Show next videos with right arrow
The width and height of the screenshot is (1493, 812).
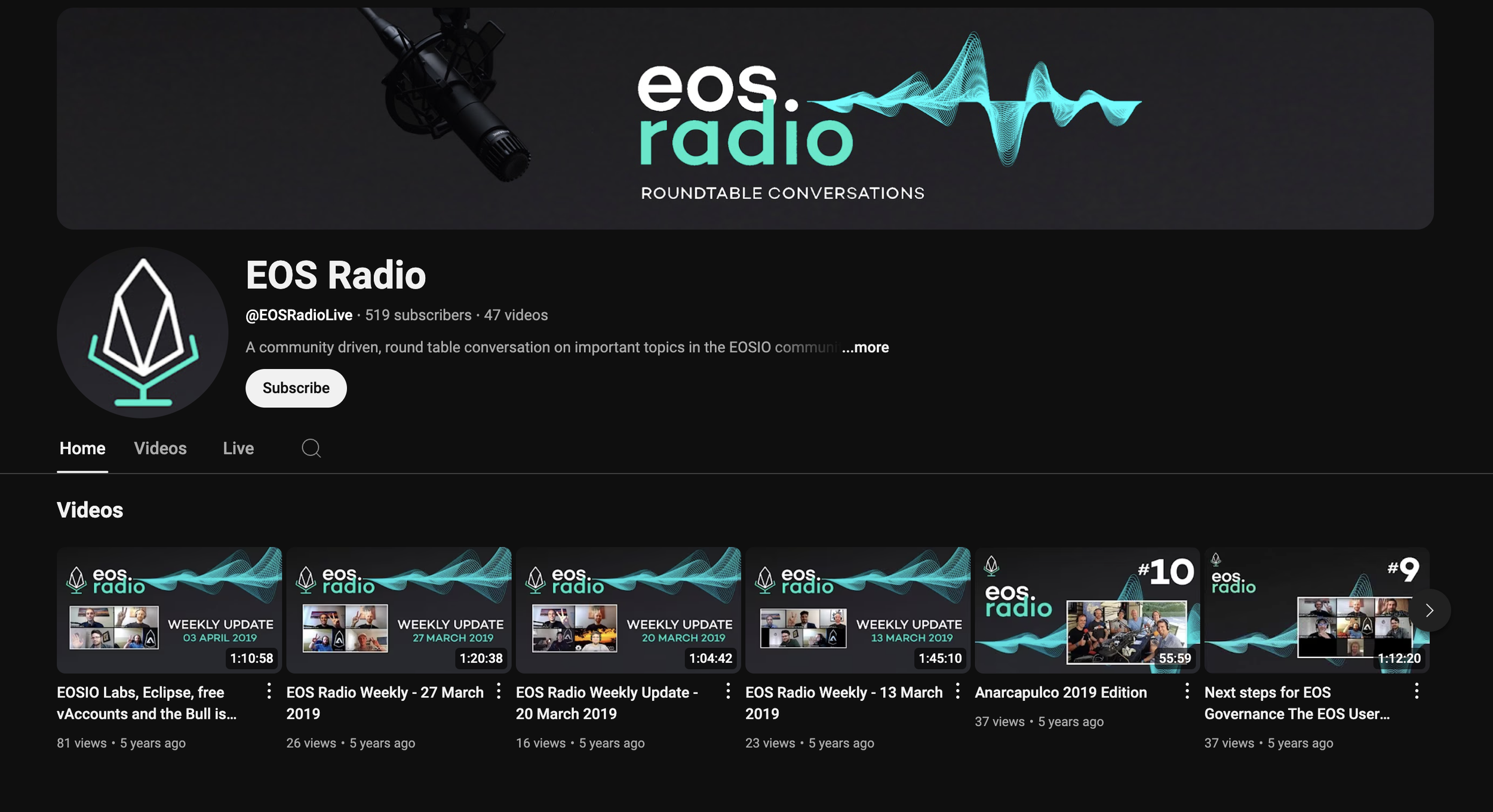(x=1429, y=610)
